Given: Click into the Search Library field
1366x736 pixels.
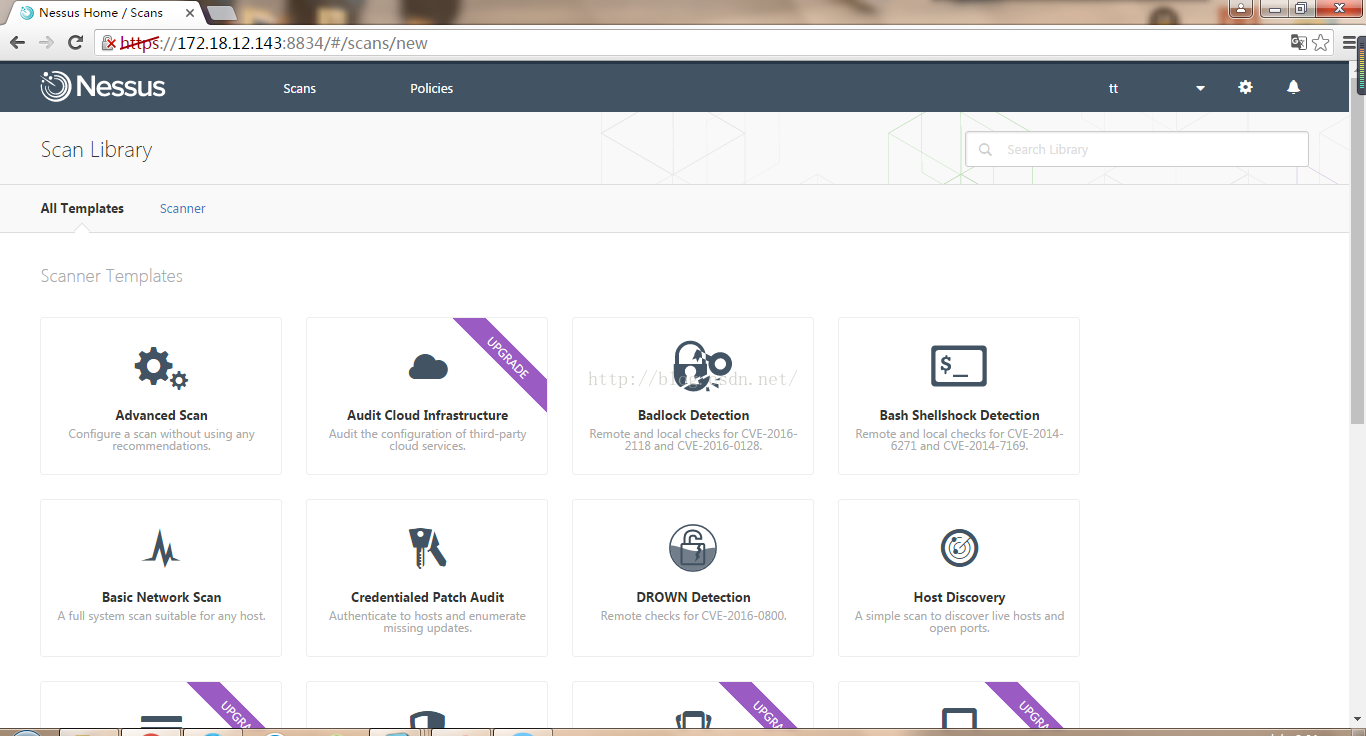Looking at the screenshot, I should pos(1137,149).
